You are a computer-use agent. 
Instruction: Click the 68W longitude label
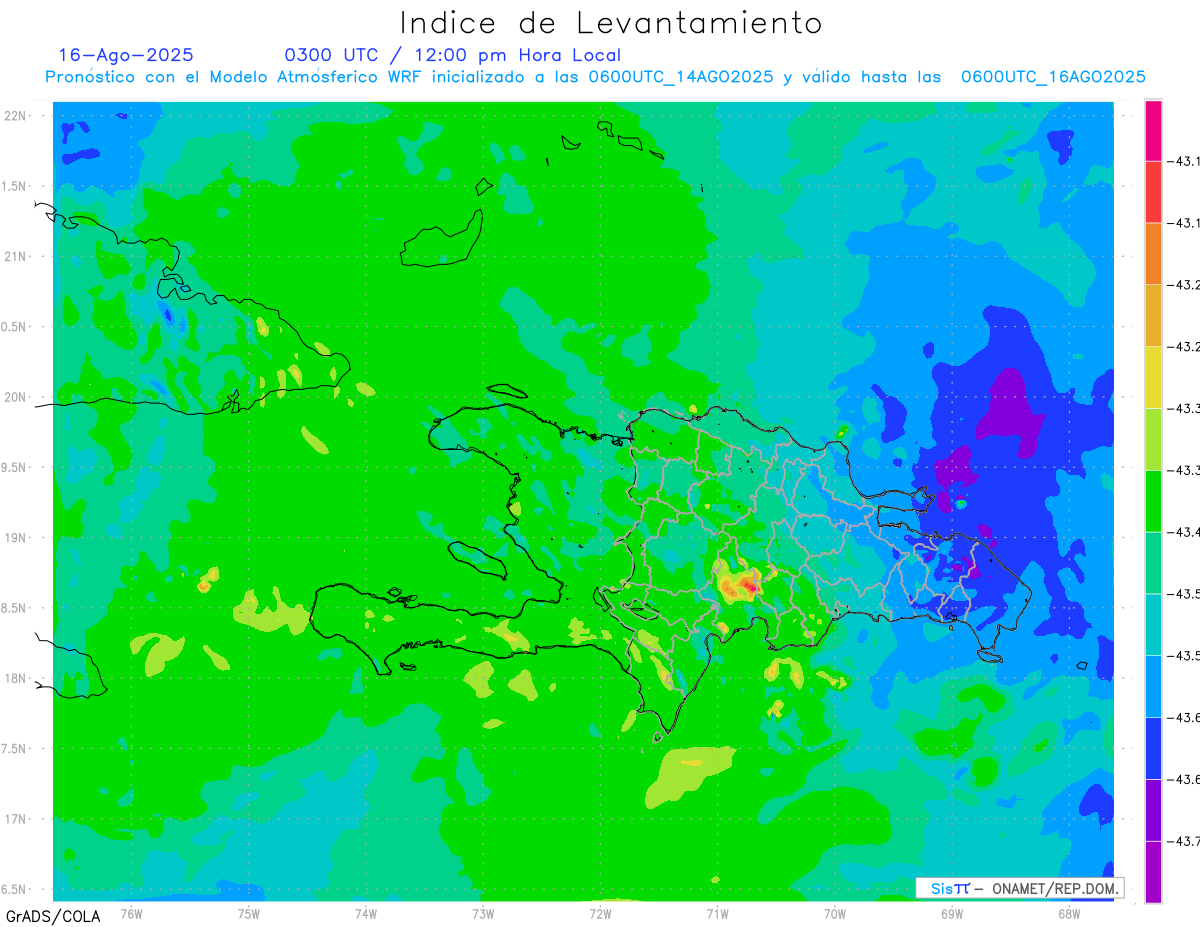click(x=1069, y=913)
